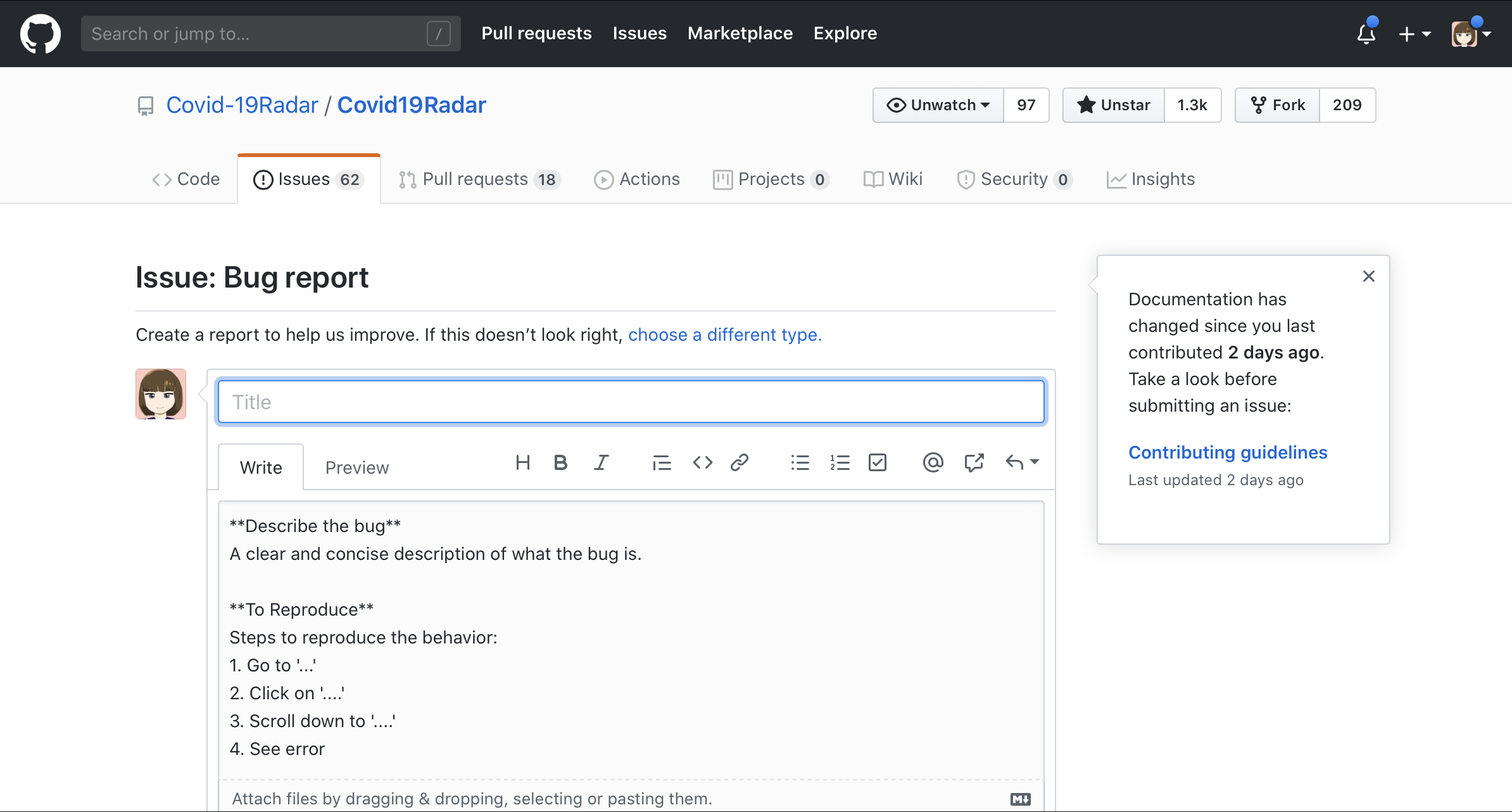
Task: Click into the issue Title field
Action: tap(631, 402)
